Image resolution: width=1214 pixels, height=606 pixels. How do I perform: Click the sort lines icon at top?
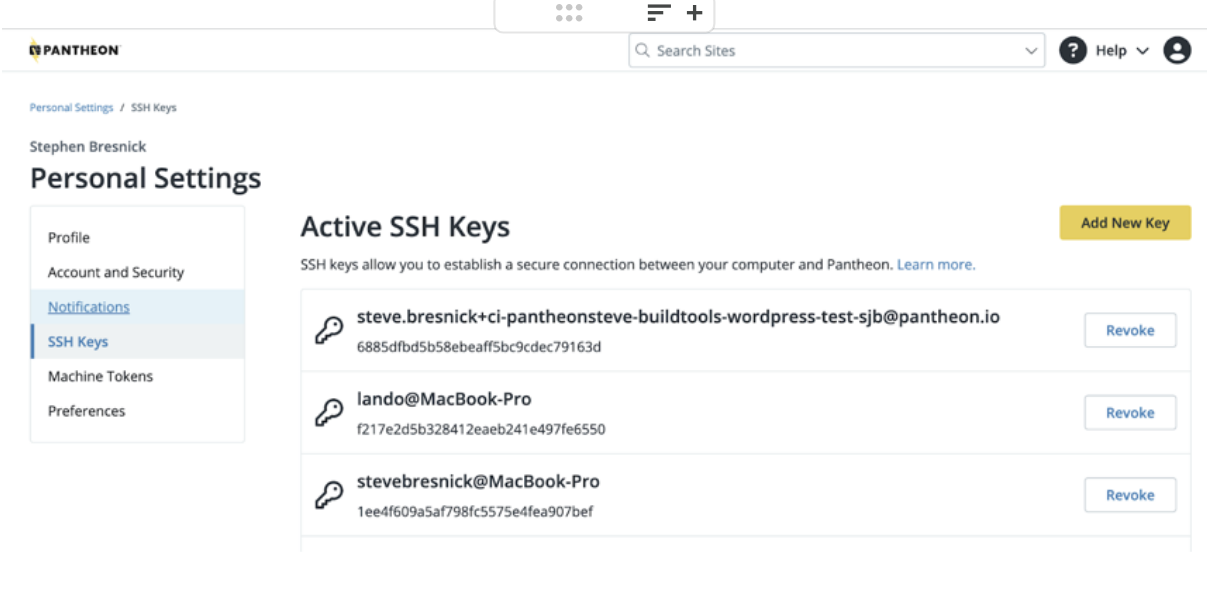pyautogui.click(x=658, y=13)
